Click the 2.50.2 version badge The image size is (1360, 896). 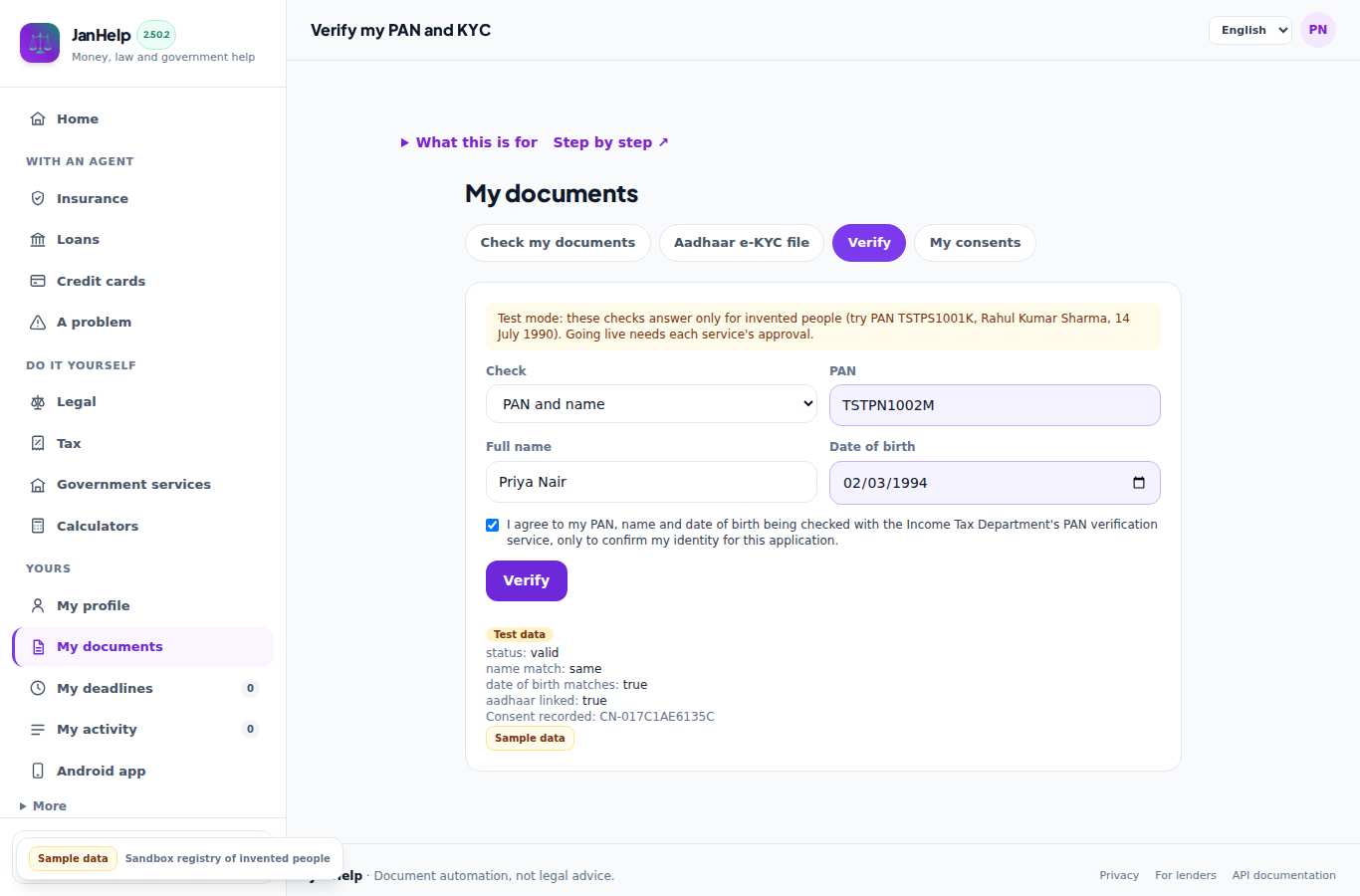[156, 35]
